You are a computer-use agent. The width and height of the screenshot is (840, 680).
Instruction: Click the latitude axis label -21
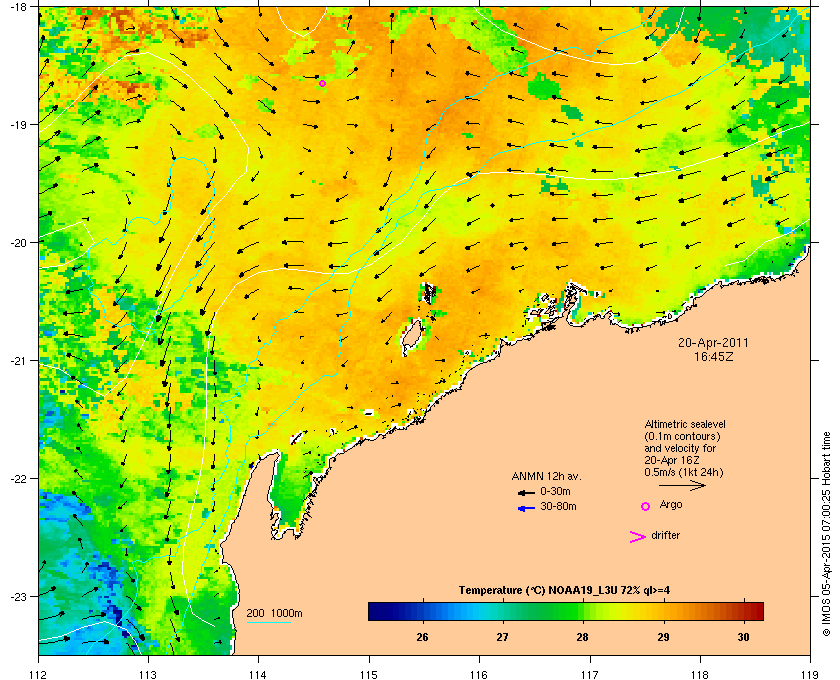click(x=18, y=360)
